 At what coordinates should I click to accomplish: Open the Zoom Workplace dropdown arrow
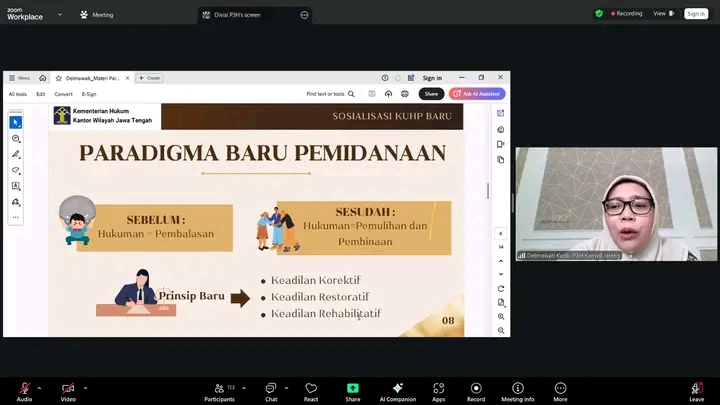[x=59, y=14]
